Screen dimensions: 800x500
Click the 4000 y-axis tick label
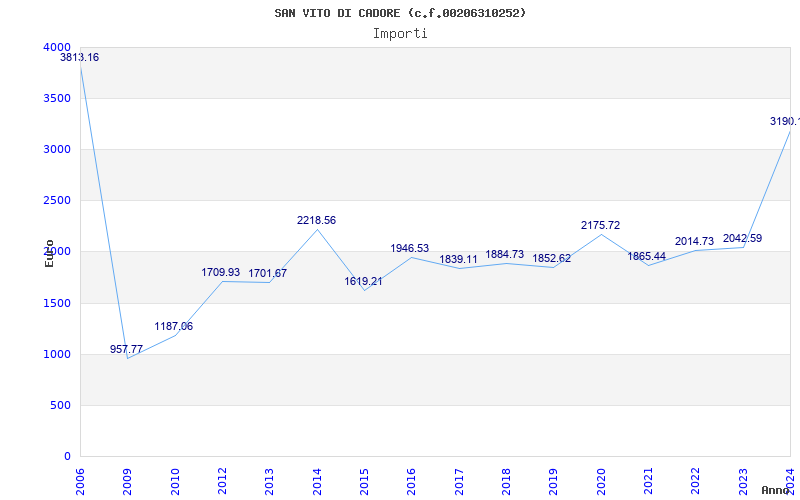point(57,47)
